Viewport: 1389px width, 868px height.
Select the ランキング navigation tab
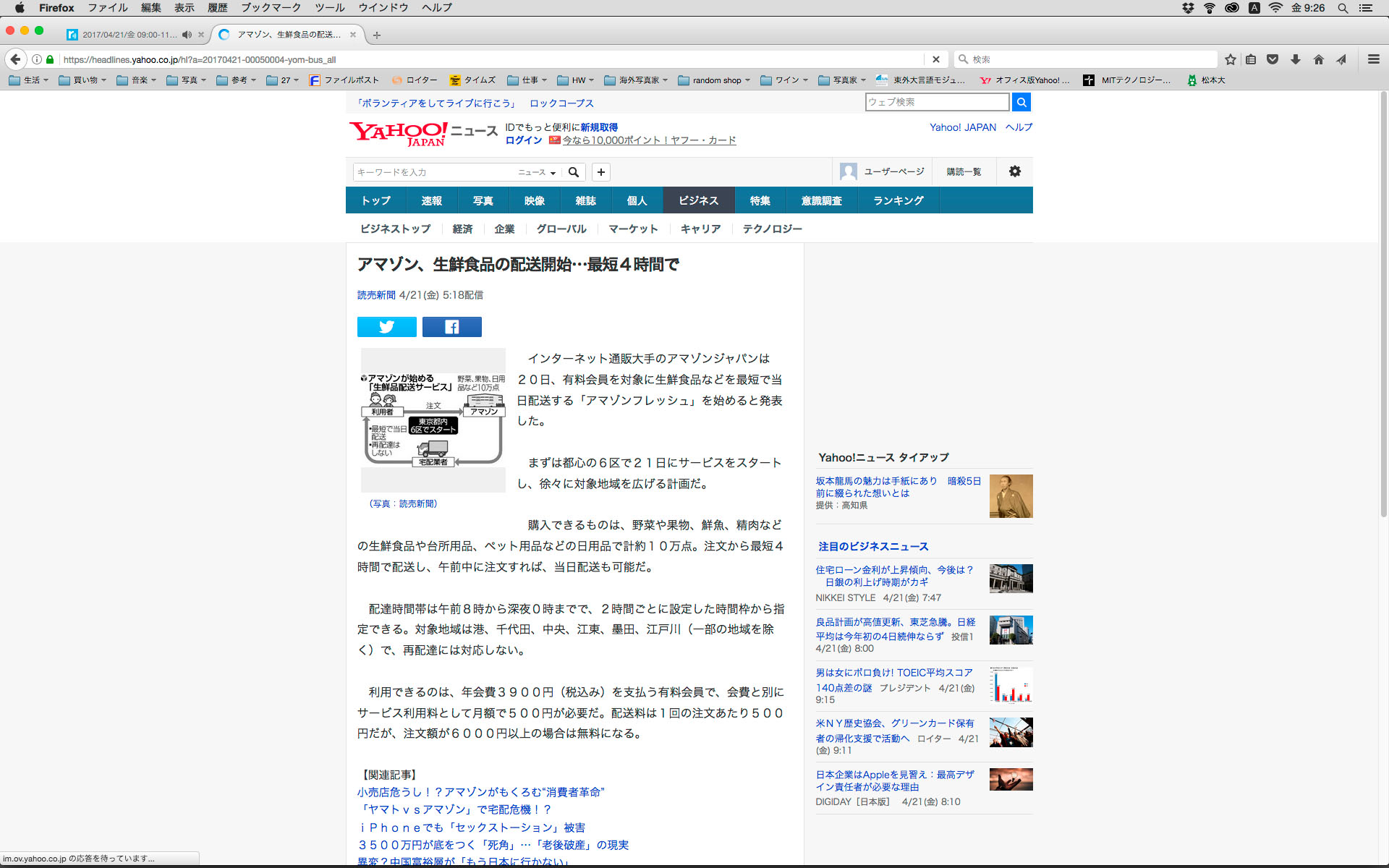[898, 200]
